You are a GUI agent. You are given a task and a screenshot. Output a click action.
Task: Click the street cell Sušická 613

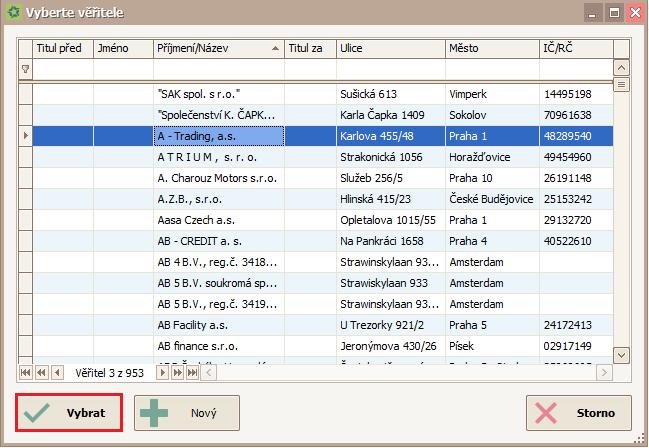[391, 94]
